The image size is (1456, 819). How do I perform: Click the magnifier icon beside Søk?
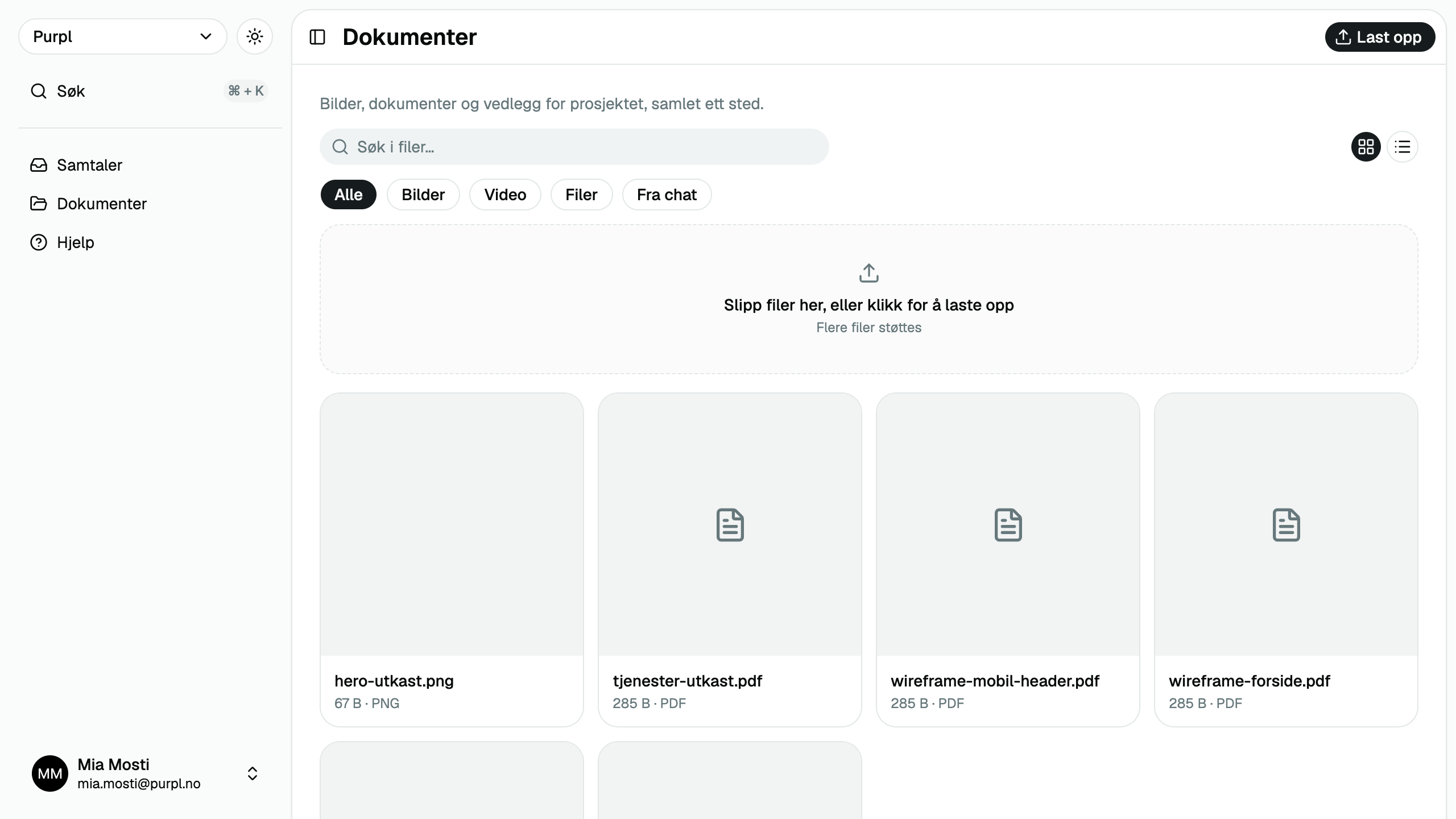39,91
